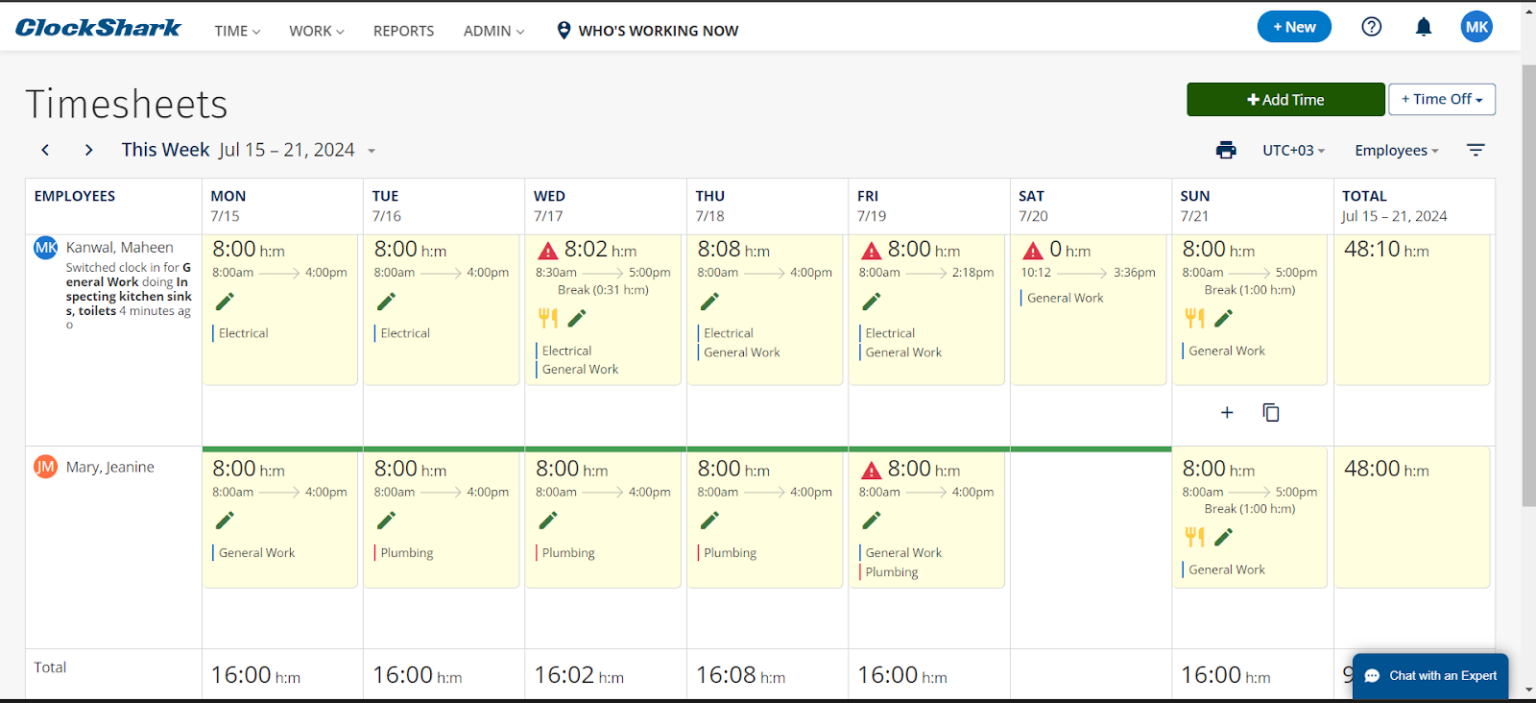1536x703 pixels.
Task: Click the green Add Time button
Action: (1285, 99)
